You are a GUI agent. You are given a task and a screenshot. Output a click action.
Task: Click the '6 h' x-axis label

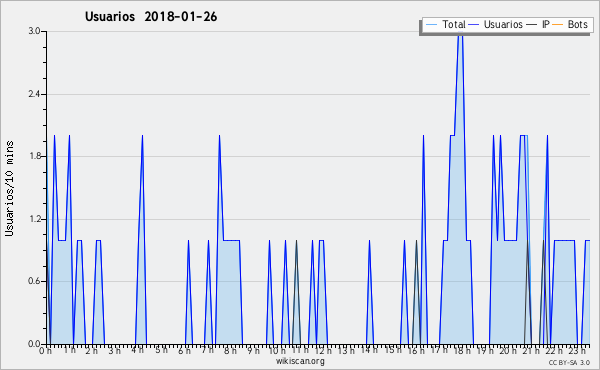(x=184, y=351)
